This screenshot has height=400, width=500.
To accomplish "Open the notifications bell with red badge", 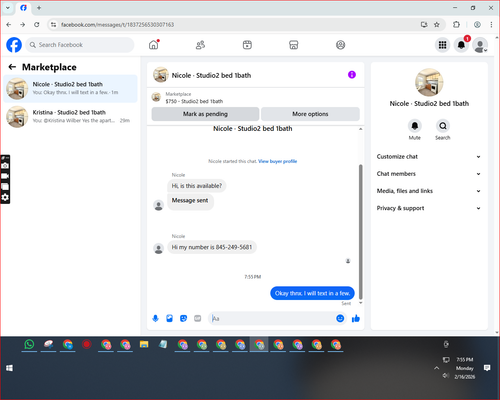I will pyautogui.click(x=461, y=45).
